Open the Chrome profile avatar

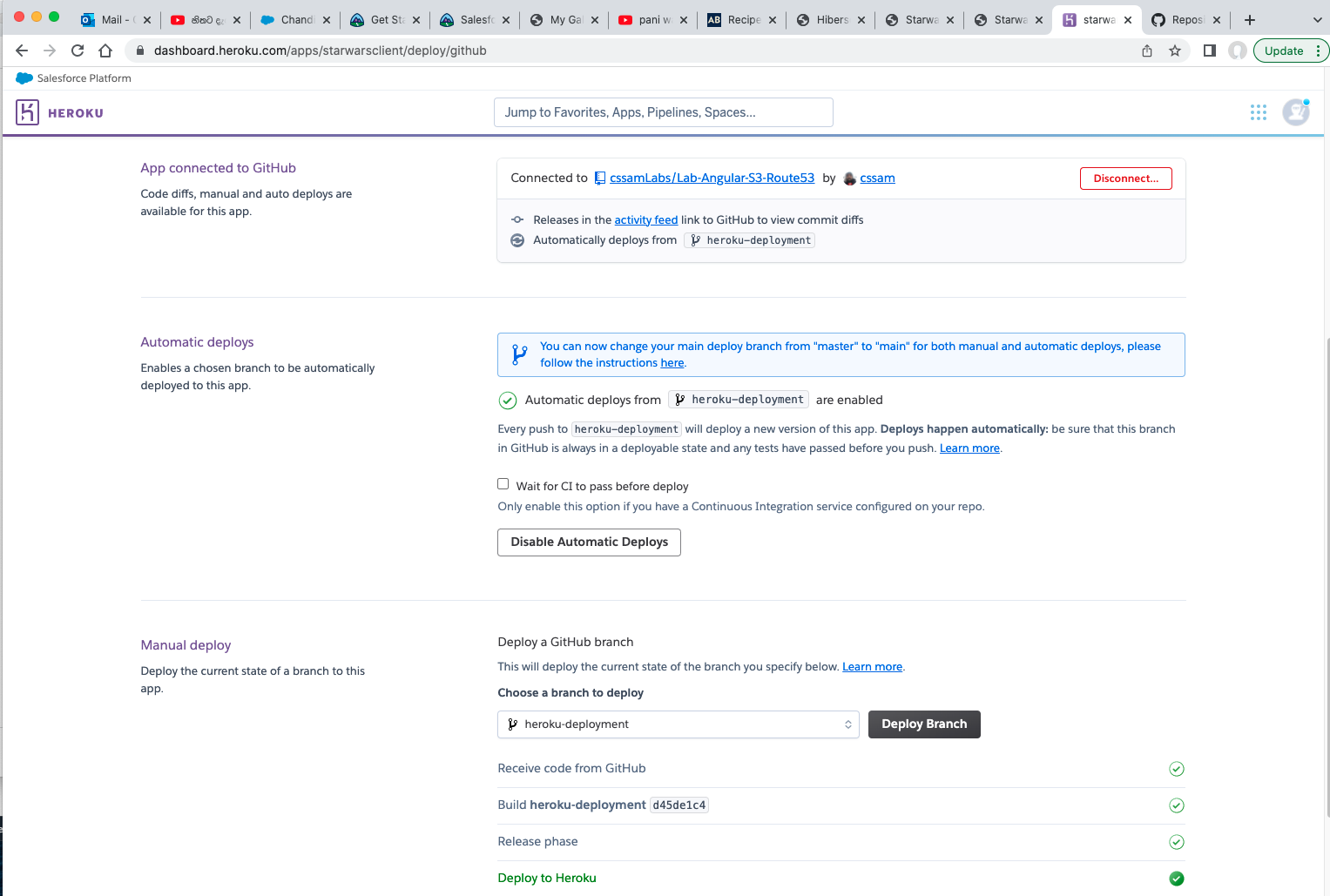[1238, 51]
